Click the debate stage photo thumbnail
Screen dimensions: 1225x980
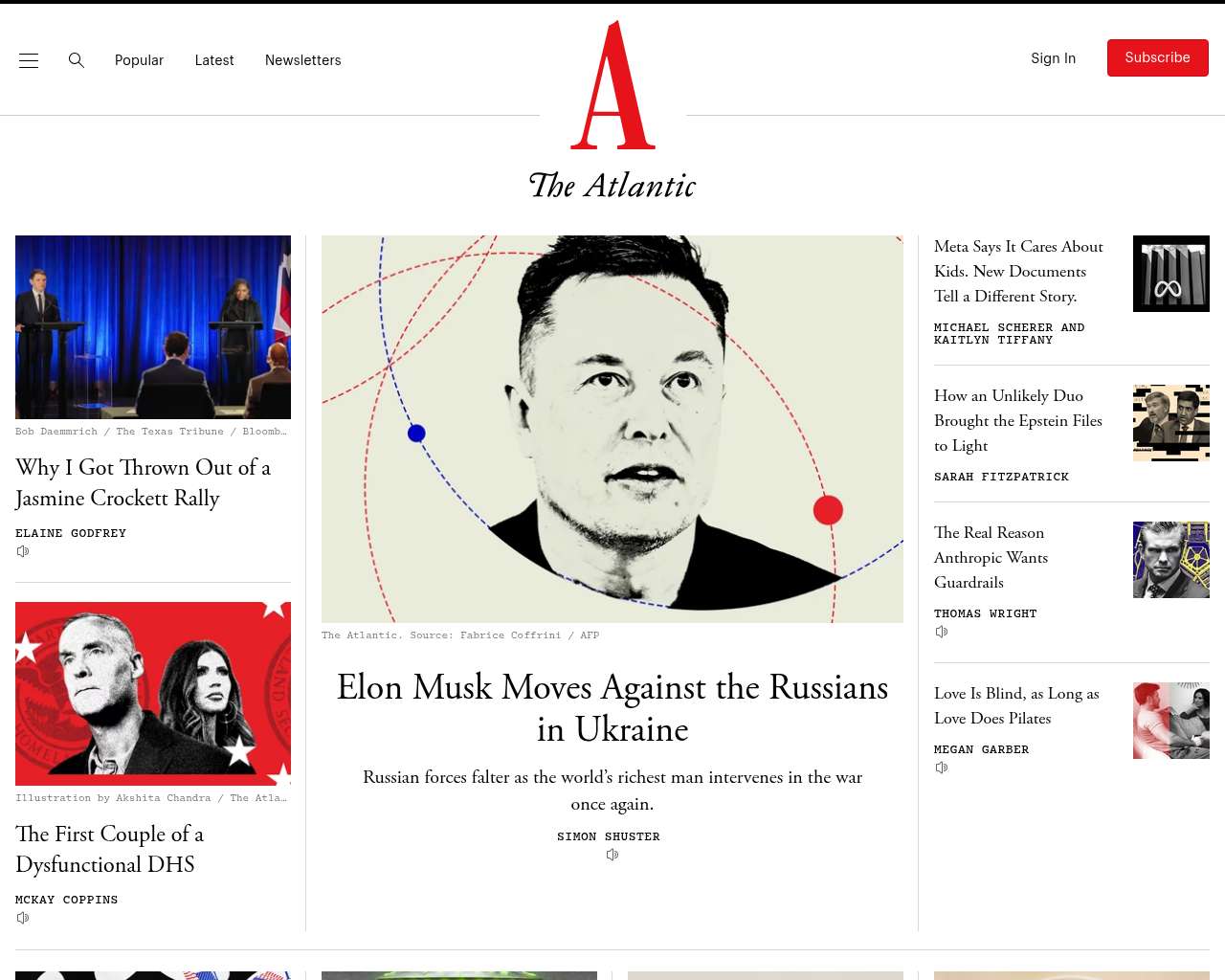153,327
